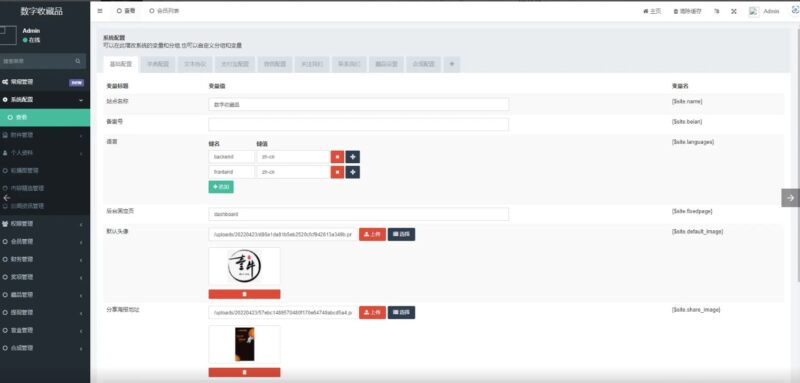Click the dark plus icon beside frontend row
This screenshot has height=383, width=800.
(x=353, y=172)
